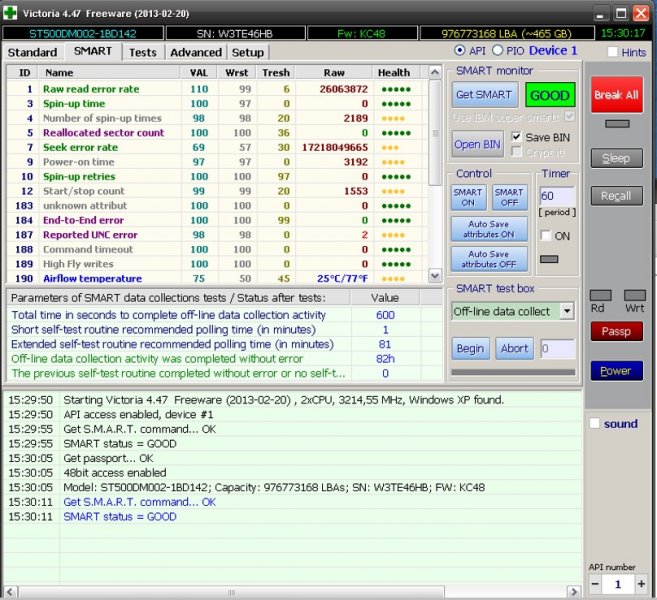Click the timer period input field
657x600 pixels.
click(556, 197)
